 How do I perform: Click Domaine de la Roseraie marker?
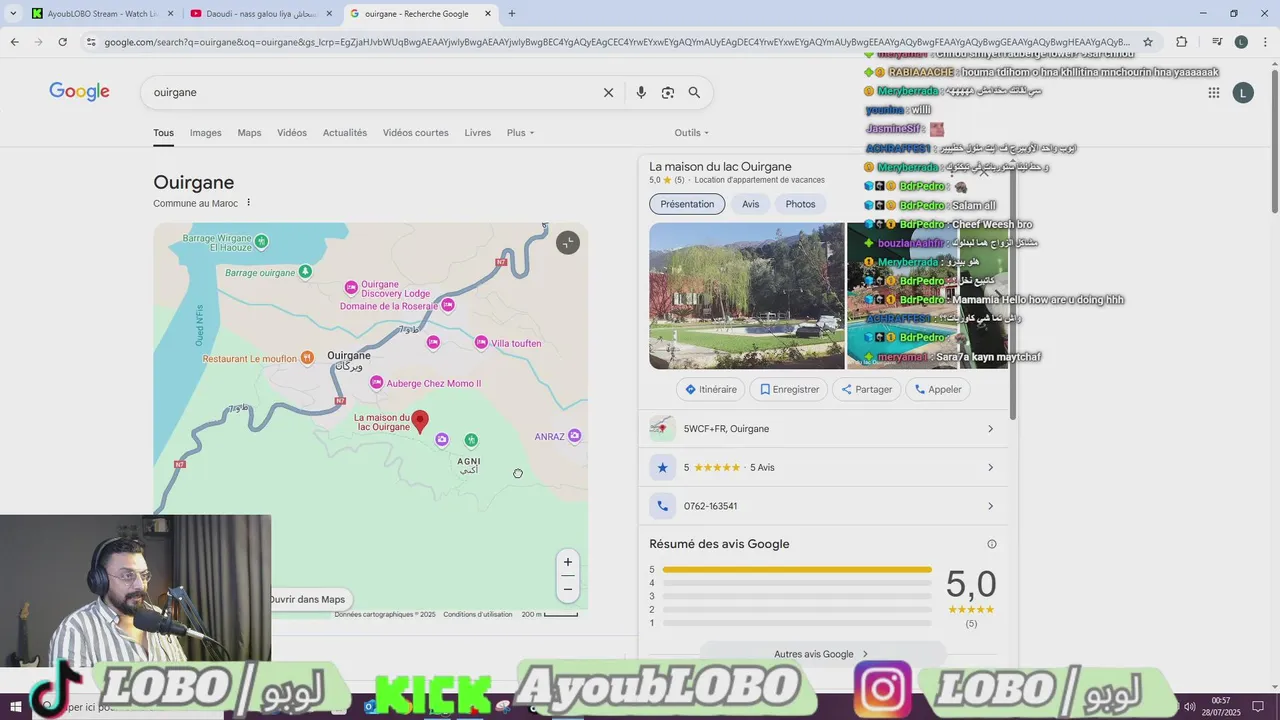pyautogui.click(x=448, y=305)
